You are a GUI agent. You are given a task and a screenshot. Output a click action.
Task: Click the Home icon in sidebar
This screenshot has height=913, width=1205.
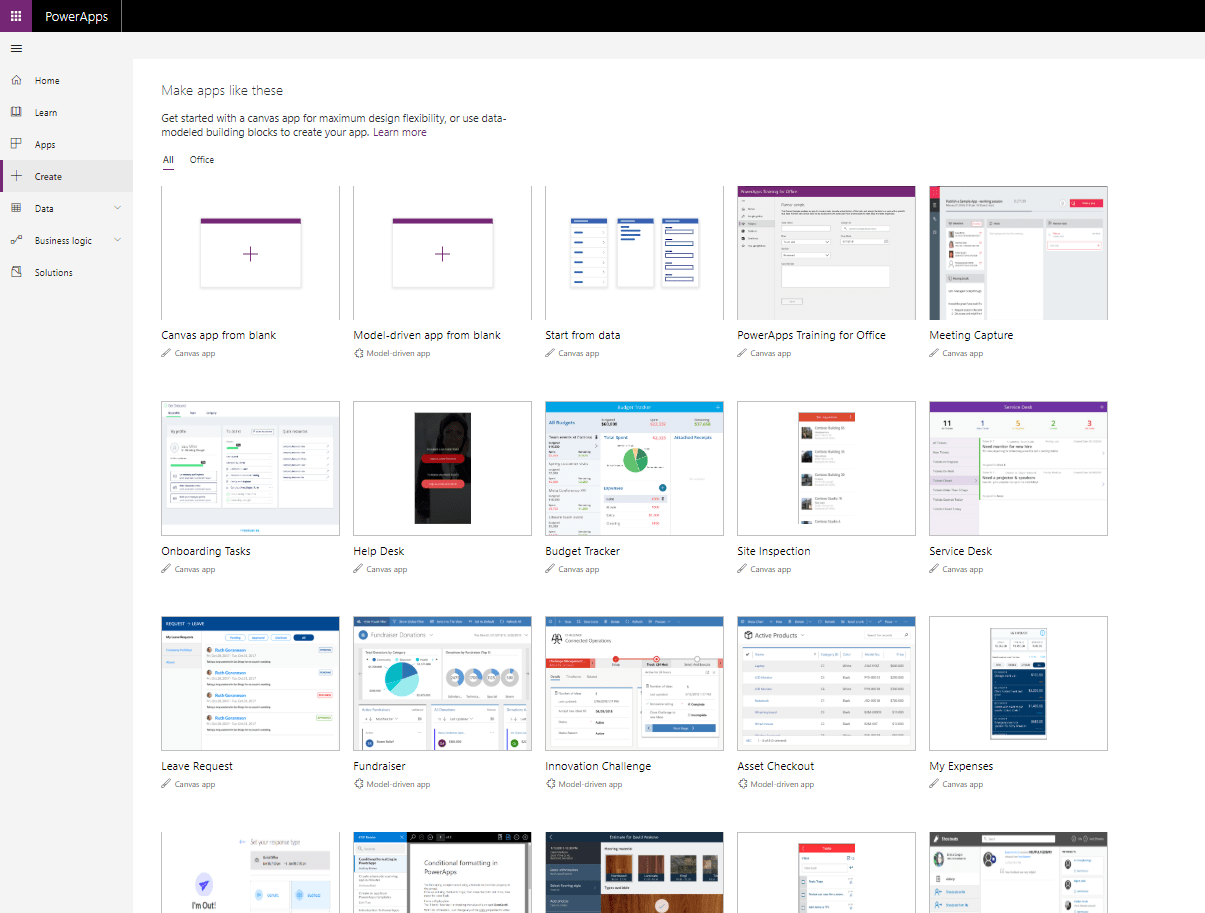(x=16, y=80)
